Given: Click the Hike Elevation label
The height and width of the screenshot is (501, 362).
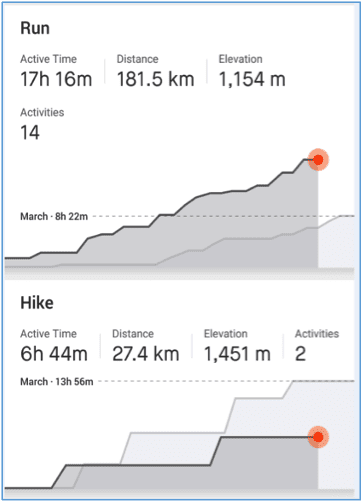Looking at the screenshot, I should (226, 334).
